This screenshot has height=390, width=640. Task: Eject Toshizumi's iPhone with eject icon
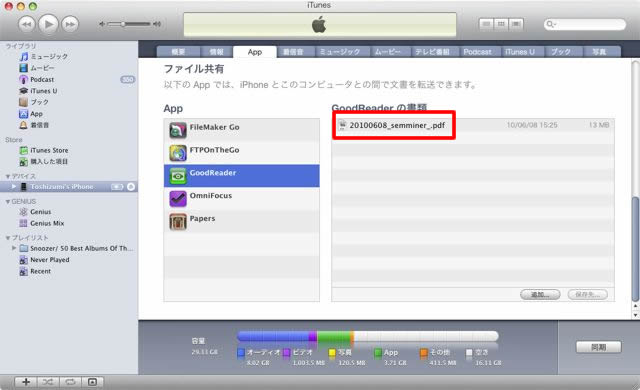[131, 187]
